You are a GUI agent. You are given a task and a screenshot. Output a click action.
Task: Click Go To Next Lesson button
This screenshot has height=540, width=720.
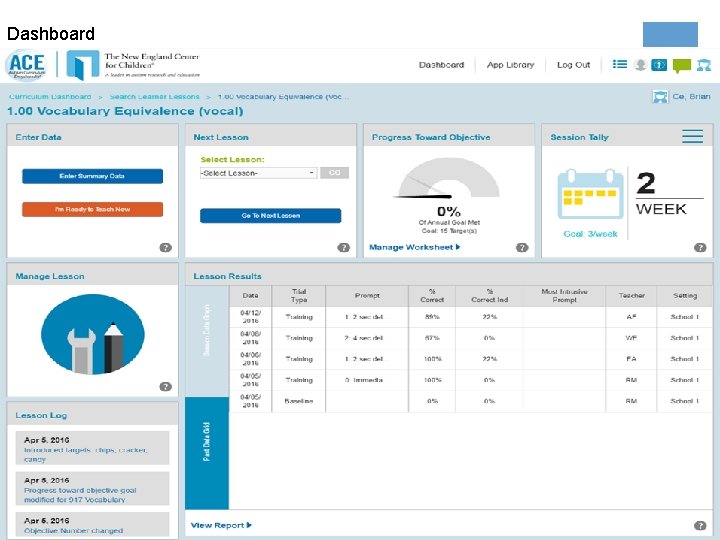(x=270, y=216)
